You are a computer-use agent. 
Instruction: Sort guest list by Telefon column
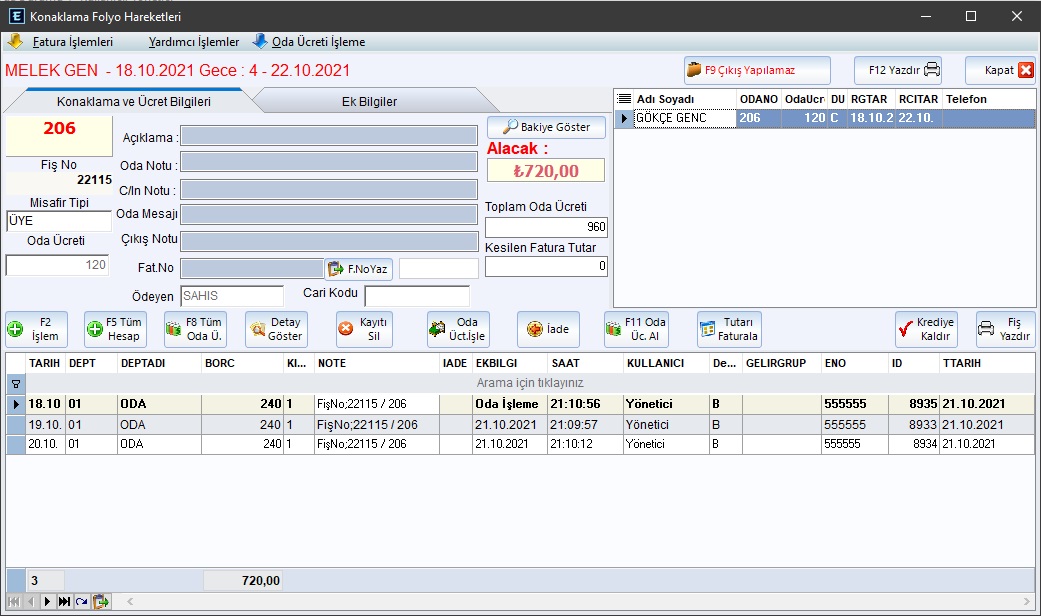point(989,99)
